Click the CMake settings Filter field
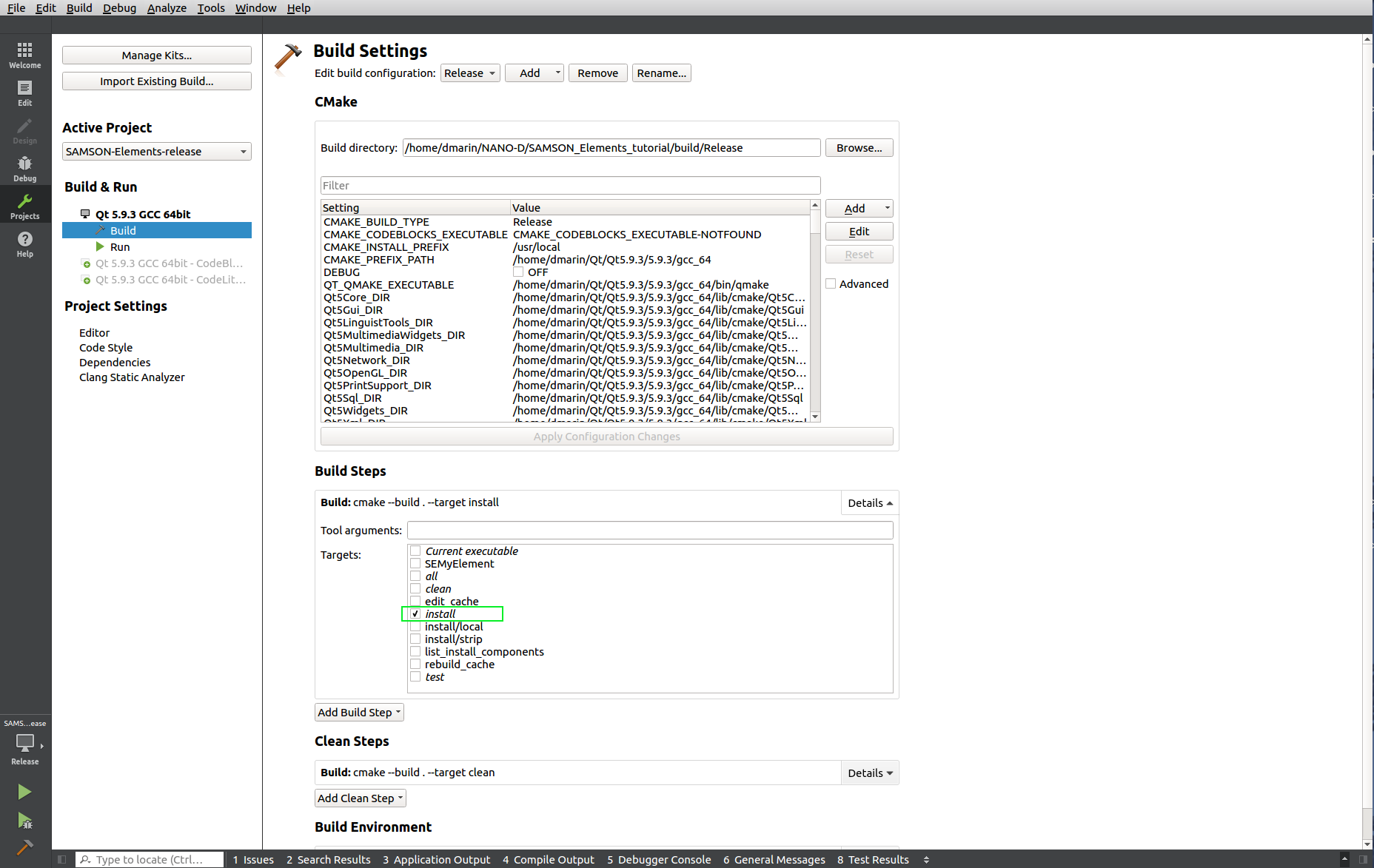 (570, 186)
